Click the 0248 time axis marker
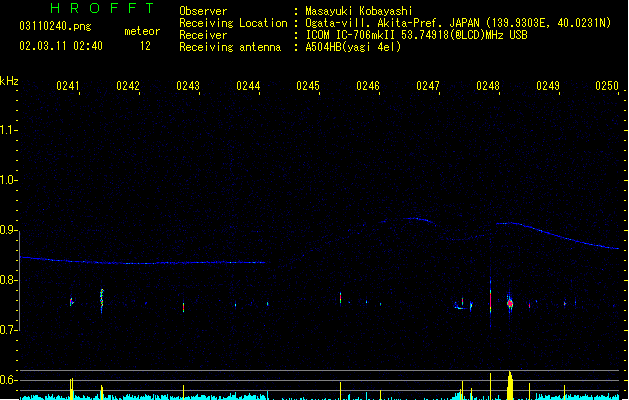This screenshot has height=400, width=629. [488, 85]
